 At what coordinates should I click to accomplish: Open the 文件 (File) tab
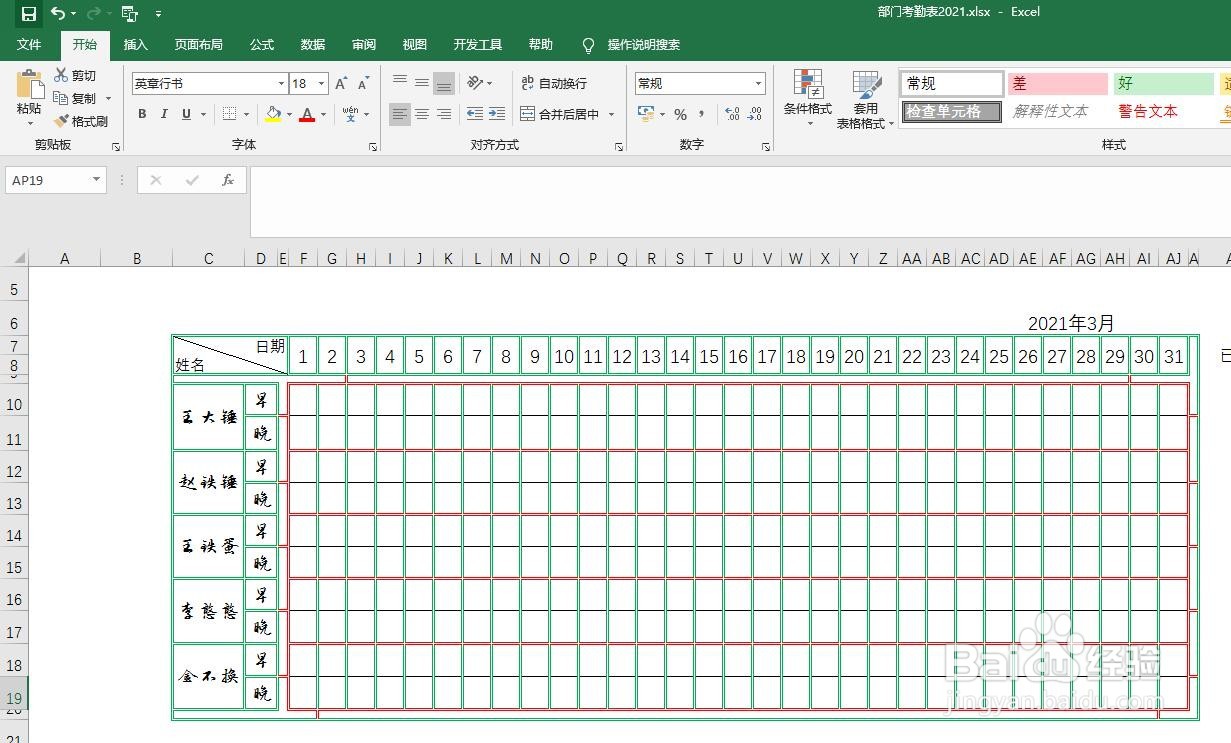pyautogui.click(x=29, y=45)
